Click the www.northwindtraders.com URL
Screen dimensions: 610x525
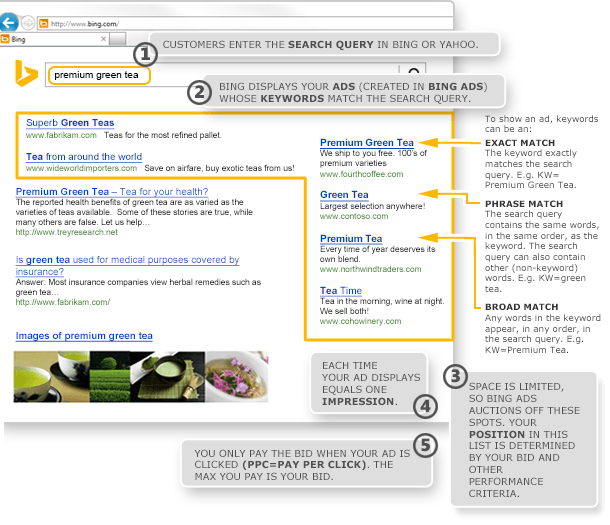pyautogui.click(x=370, y=269)
